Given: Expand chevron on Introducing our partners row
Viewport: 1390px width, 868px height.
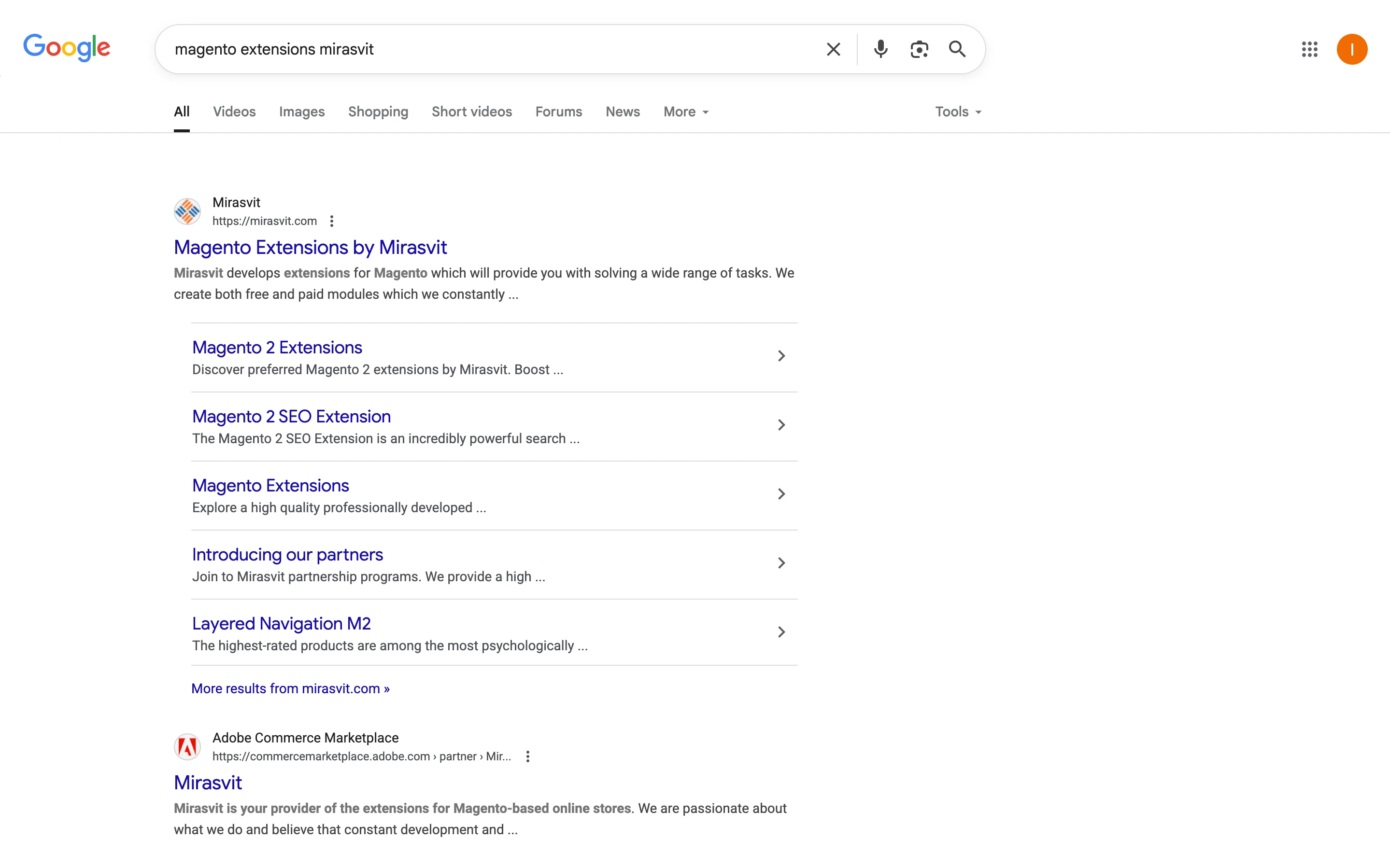Looking at the screenshot, I should click(781, 562).
